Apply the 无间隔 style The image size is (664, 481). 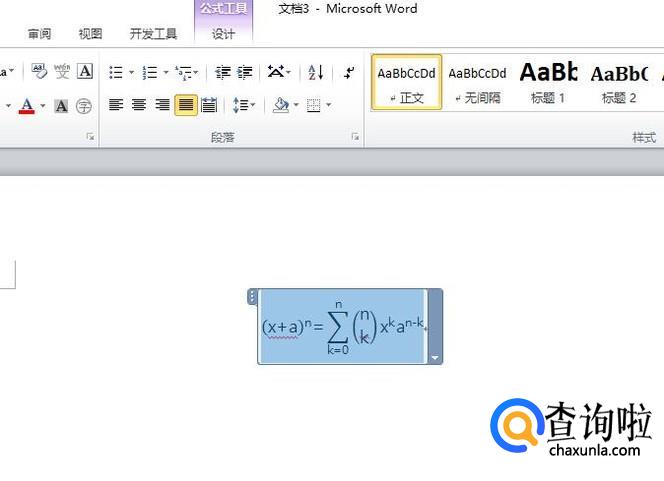(477, 82)
